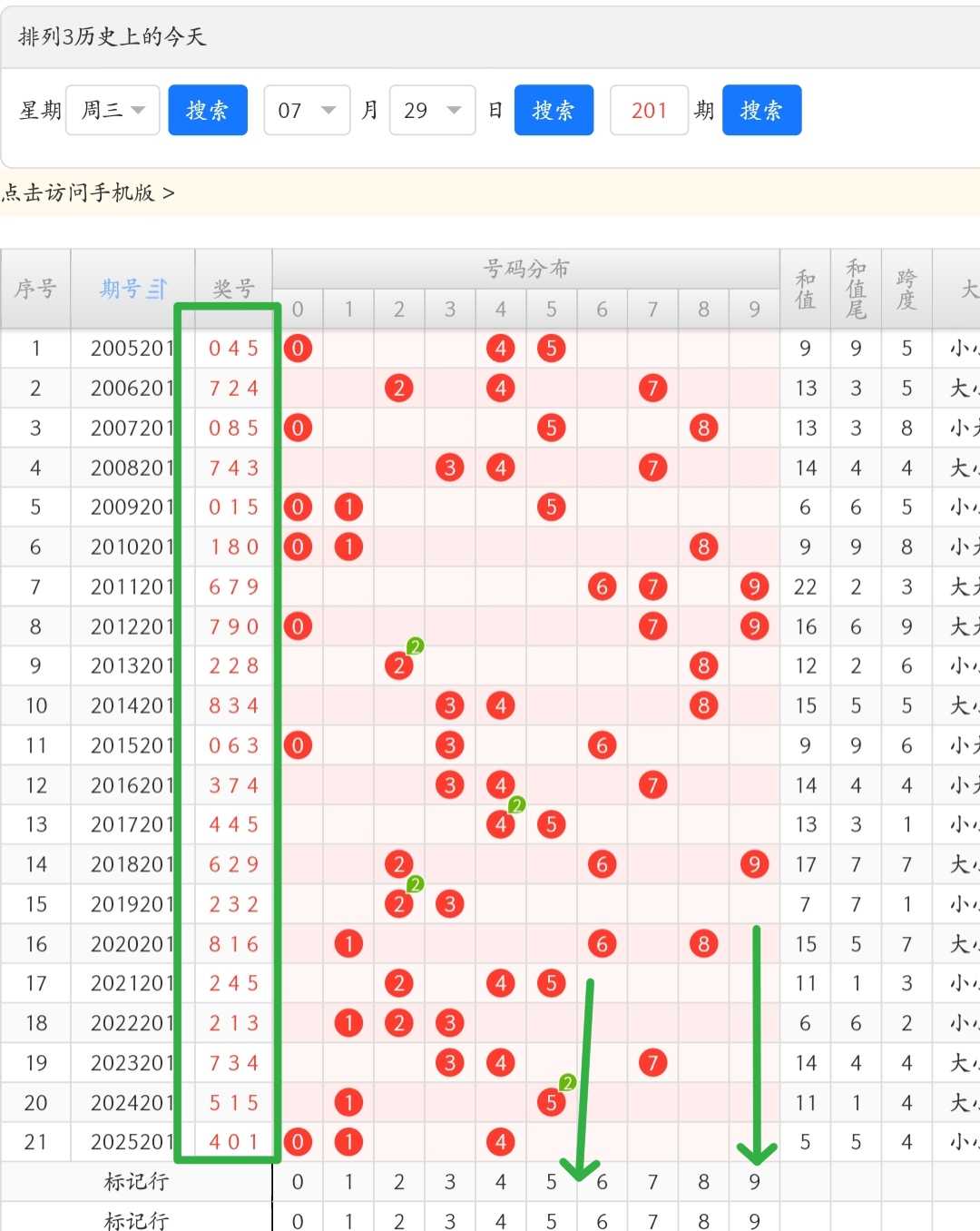
Task: Select issue number 2017201
Action: point(132,825)
